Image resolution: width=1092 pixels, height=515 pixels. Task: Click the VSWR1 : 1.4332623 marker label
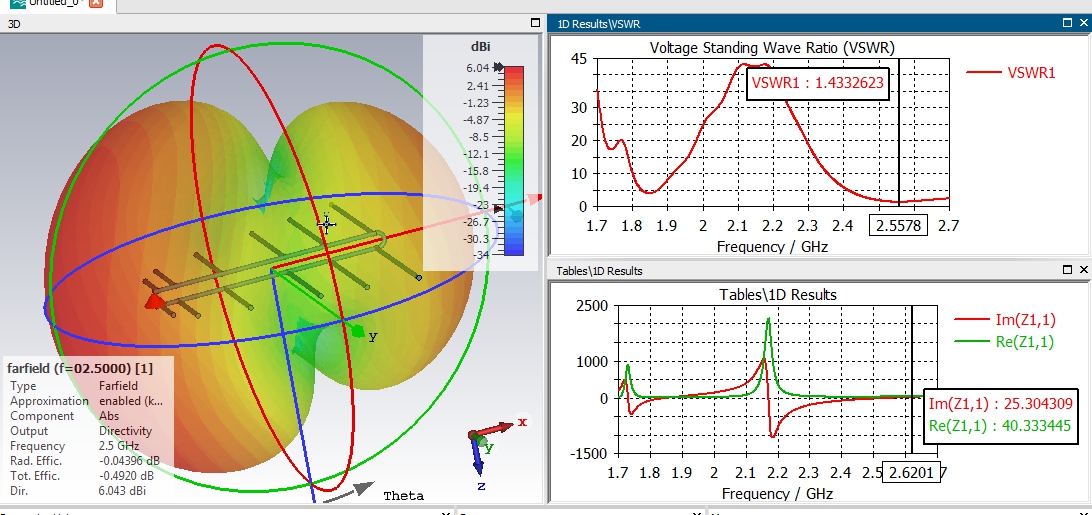(818, 83)
